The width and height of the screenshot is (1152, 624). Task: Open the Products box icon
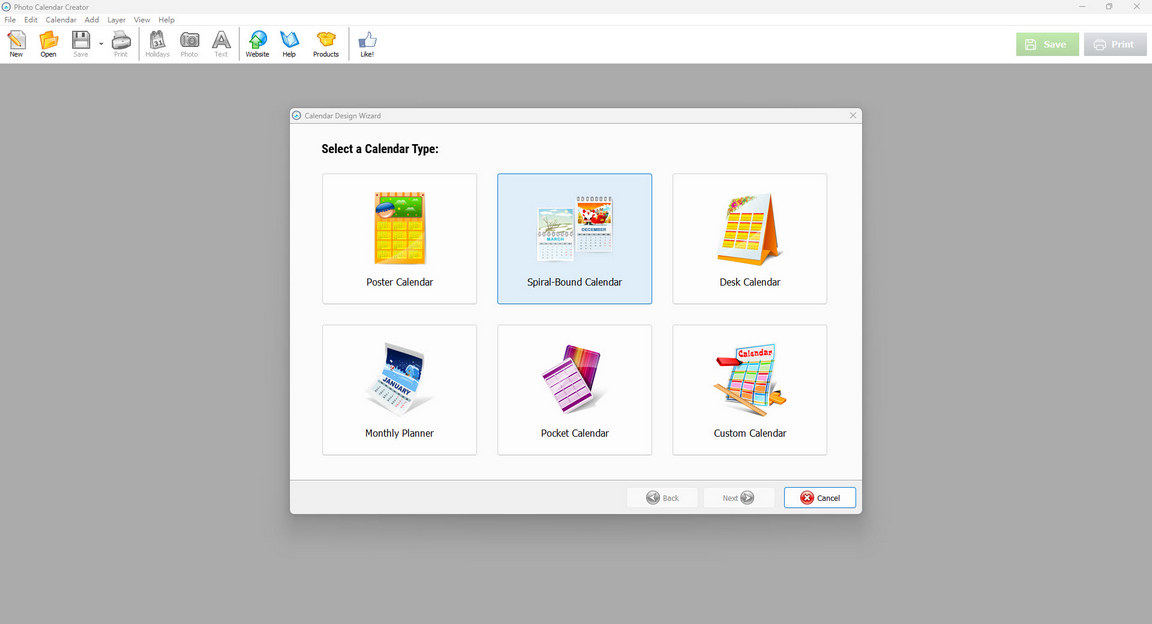[326, 44]
